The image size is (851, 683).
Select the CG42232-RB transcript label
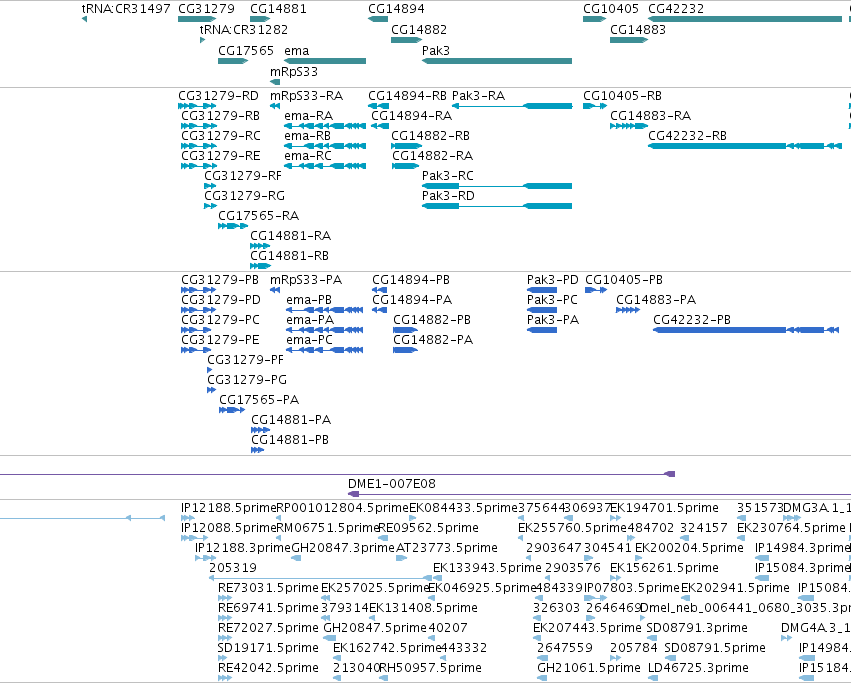tap(687, 136)
